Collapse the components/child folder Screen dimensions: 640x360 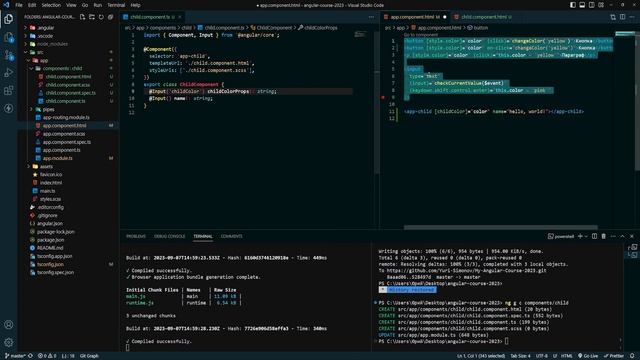tap(62, 69)
